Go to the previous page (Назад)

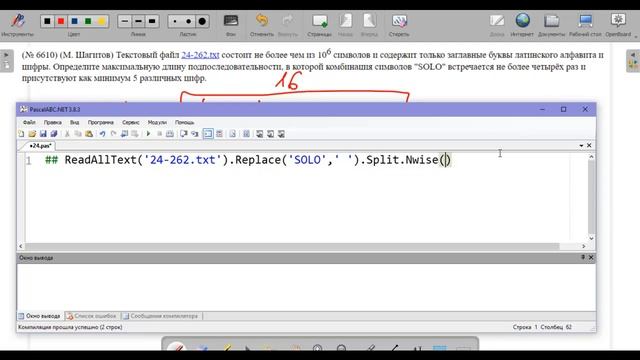point(345,24)
